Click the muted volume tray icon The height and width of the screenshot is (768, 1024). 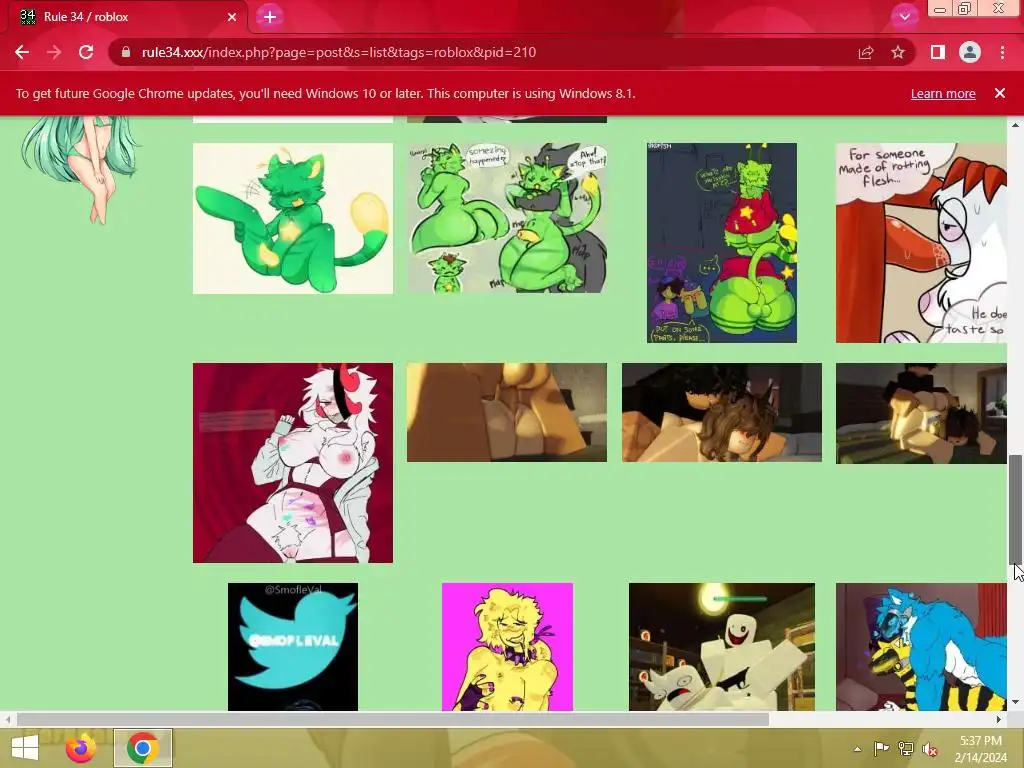pyautogui.click(x=930, y=749)
